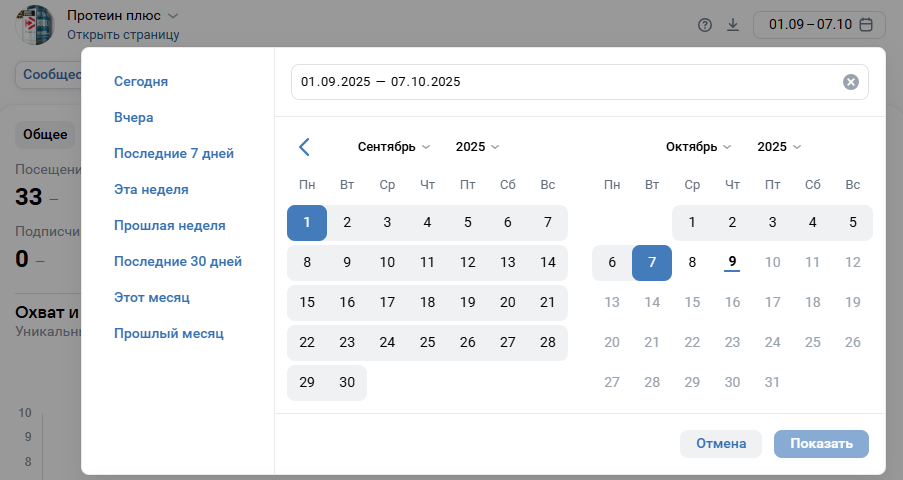Clear the date range field

pos(851,82)
